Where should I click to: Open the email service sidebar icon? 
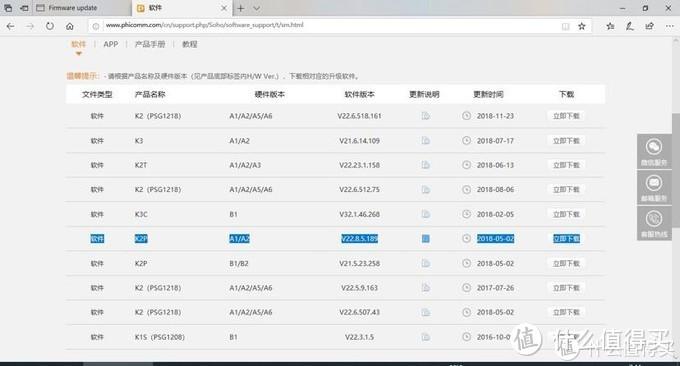click(x=654, y=187)
